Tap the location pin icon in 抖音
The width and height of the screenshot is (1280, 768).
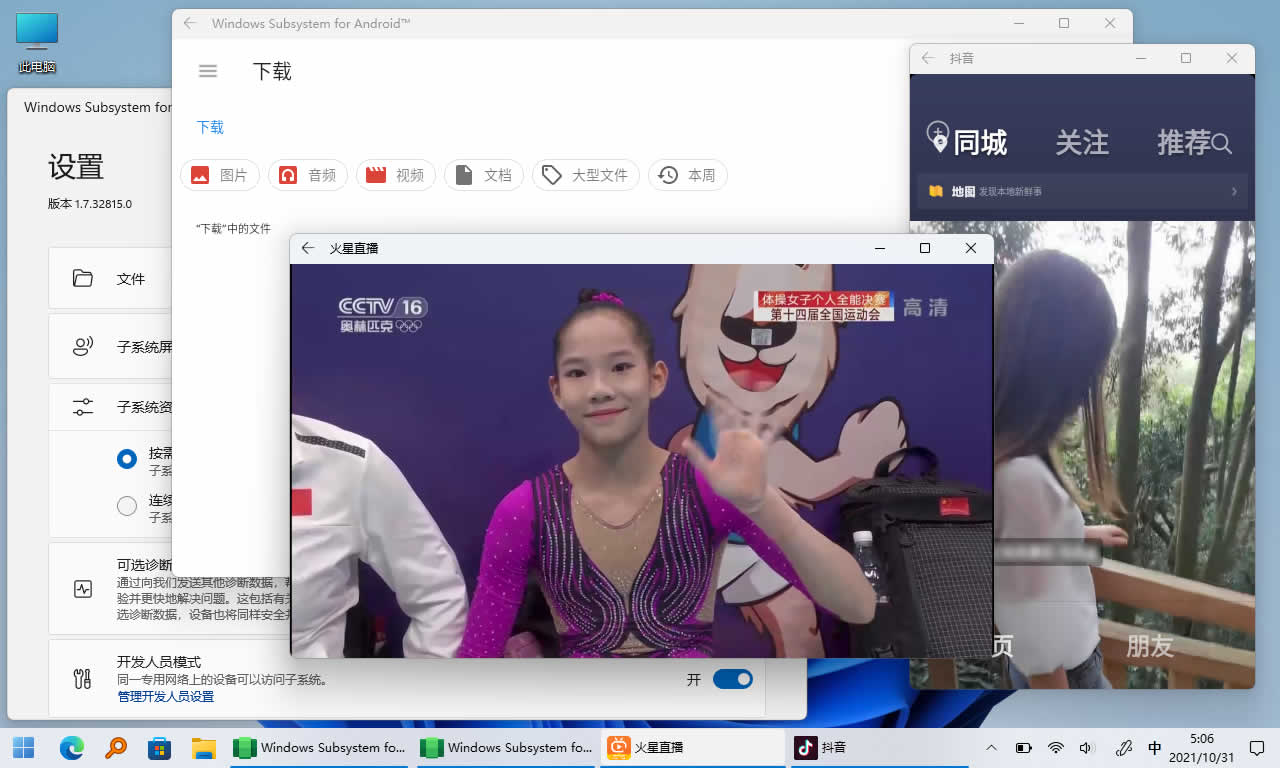click(x=938, y=137)
